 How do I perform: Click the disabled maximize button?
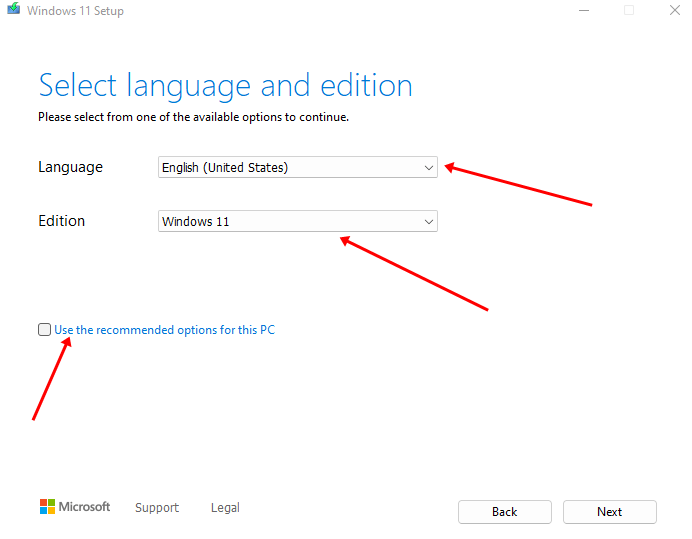[x=629, y=11]
